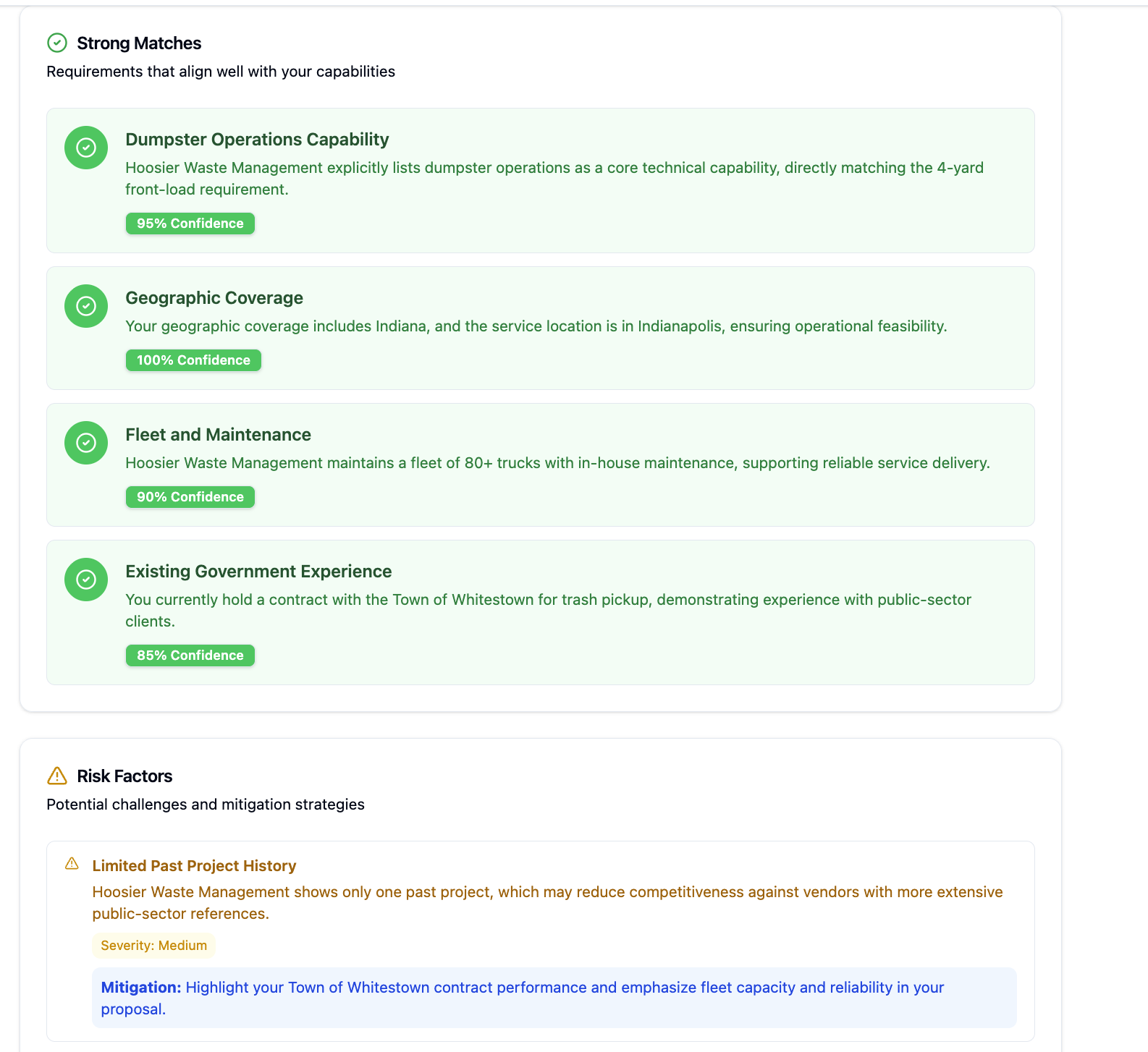Click the Geographic Coverage green check icon
1148x1052 pixels.
[86, 306]
